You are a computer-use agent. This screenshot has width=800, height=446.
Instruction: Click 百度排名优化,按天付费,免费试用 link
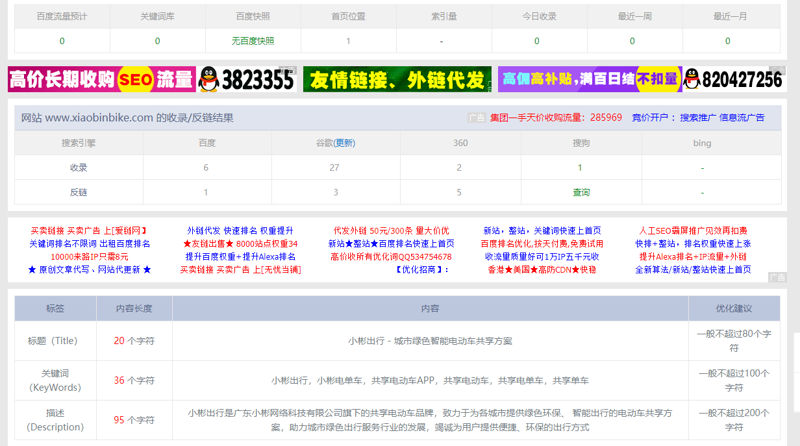[x=542, y=243]
